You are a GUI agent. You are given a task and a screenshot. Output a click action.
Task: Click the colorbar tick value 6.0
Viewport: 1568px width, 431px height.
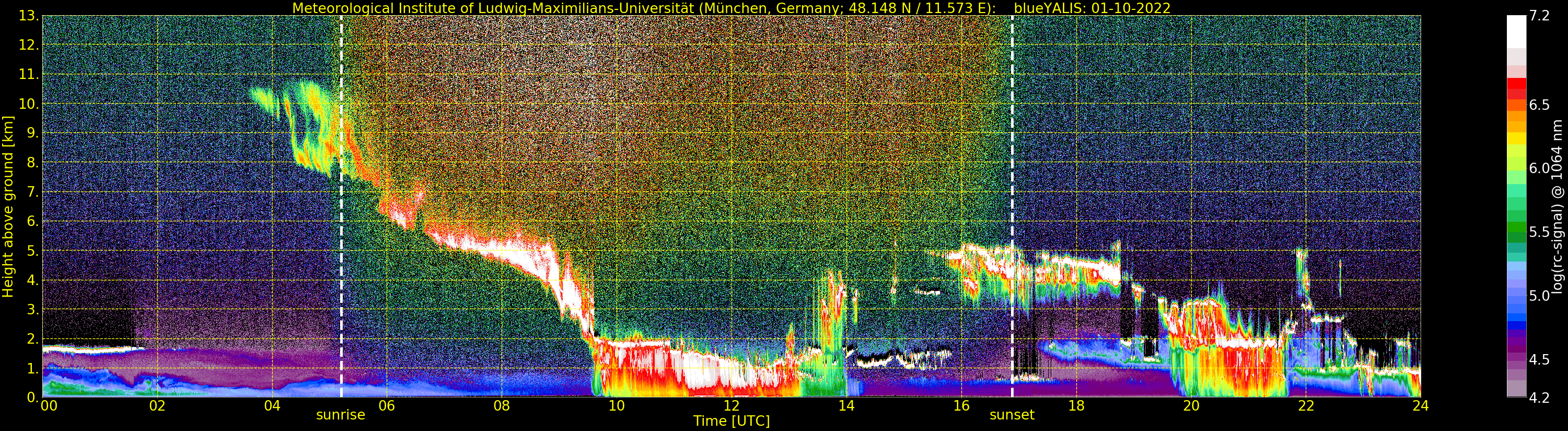click(x=1539, y=168)
